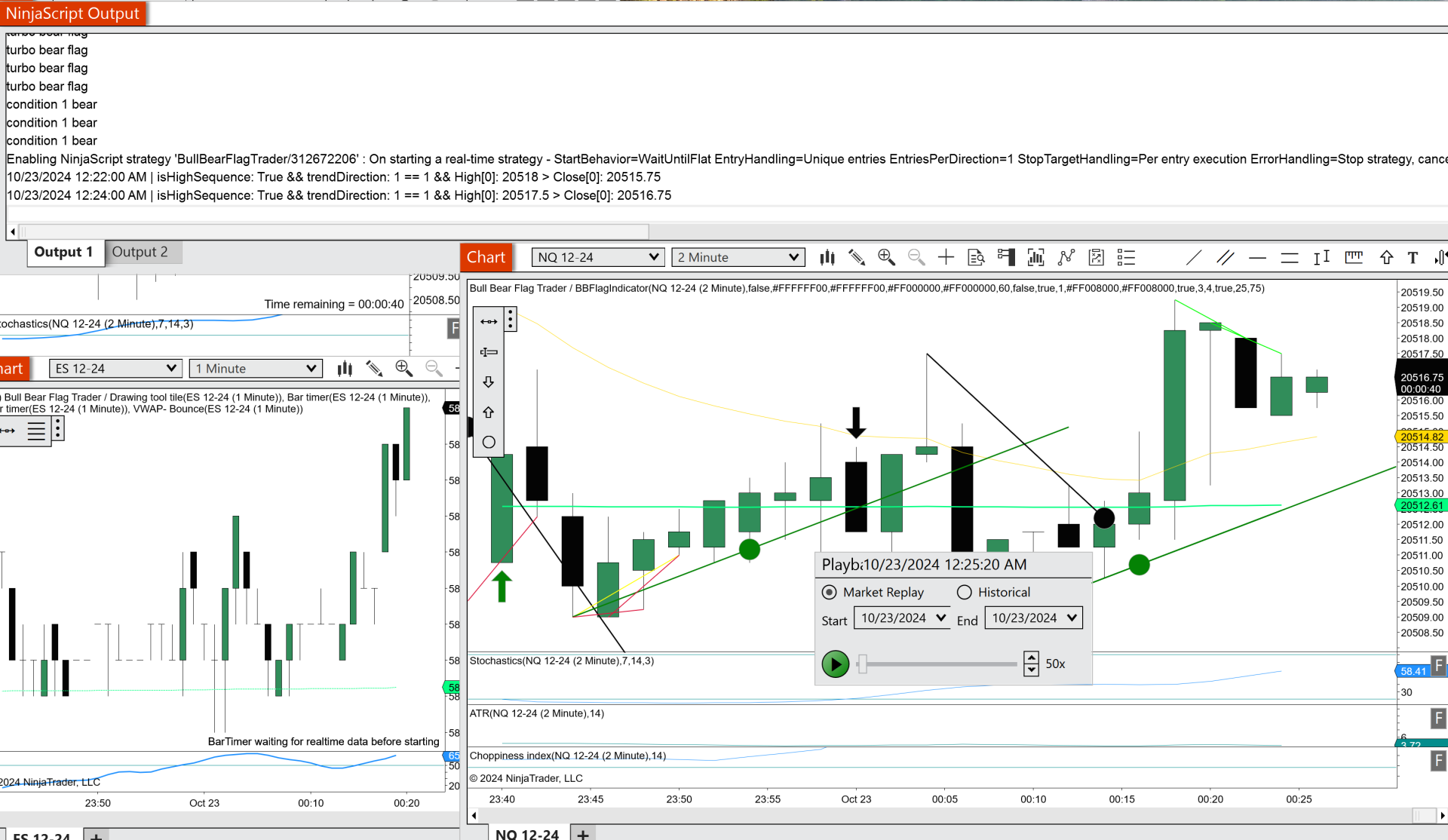Select the Historical radio button
This screenshot has height=840, width=1448.
coord(965,593)
